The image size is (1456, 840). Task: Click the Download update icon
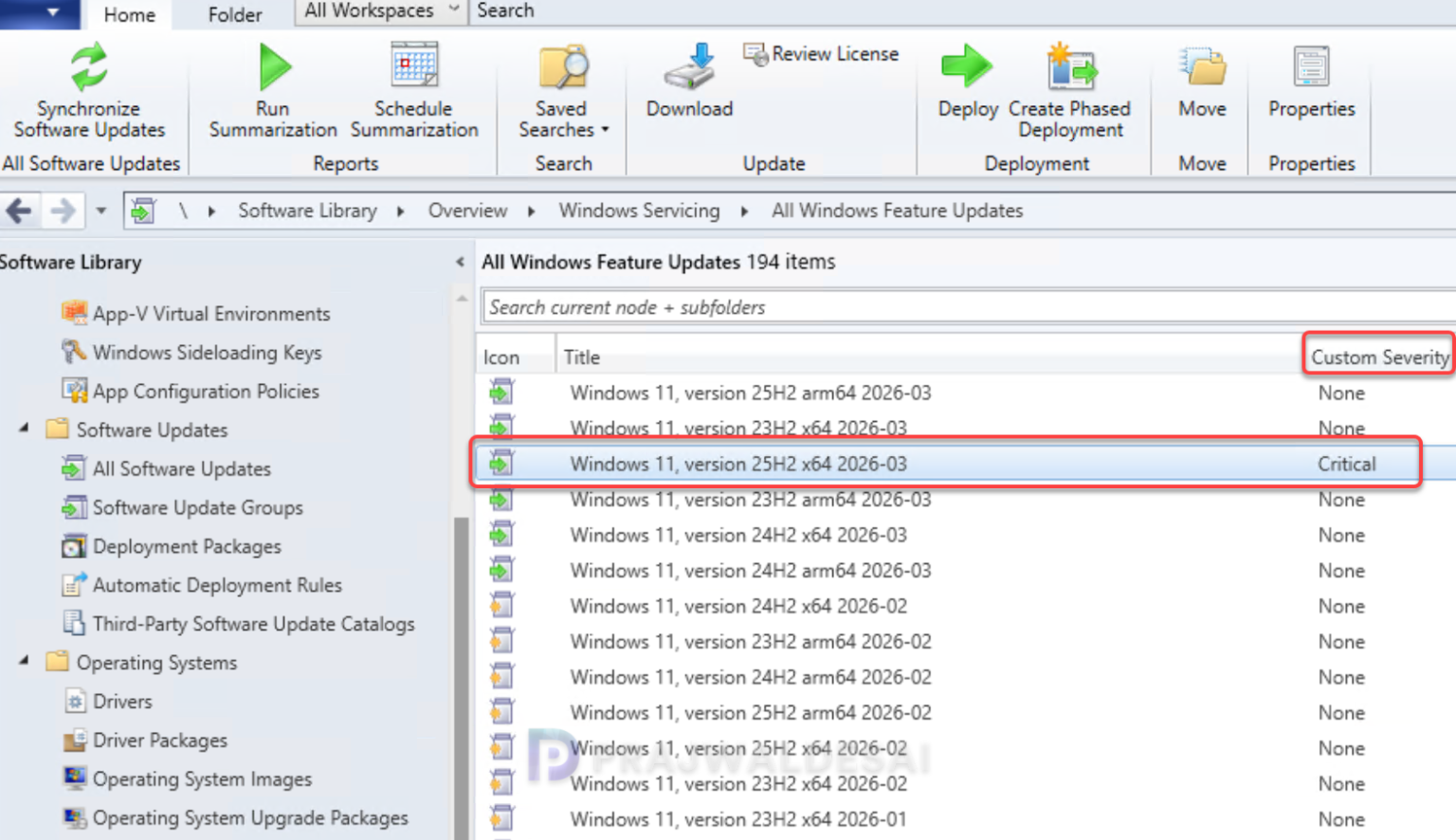(689, 66)
